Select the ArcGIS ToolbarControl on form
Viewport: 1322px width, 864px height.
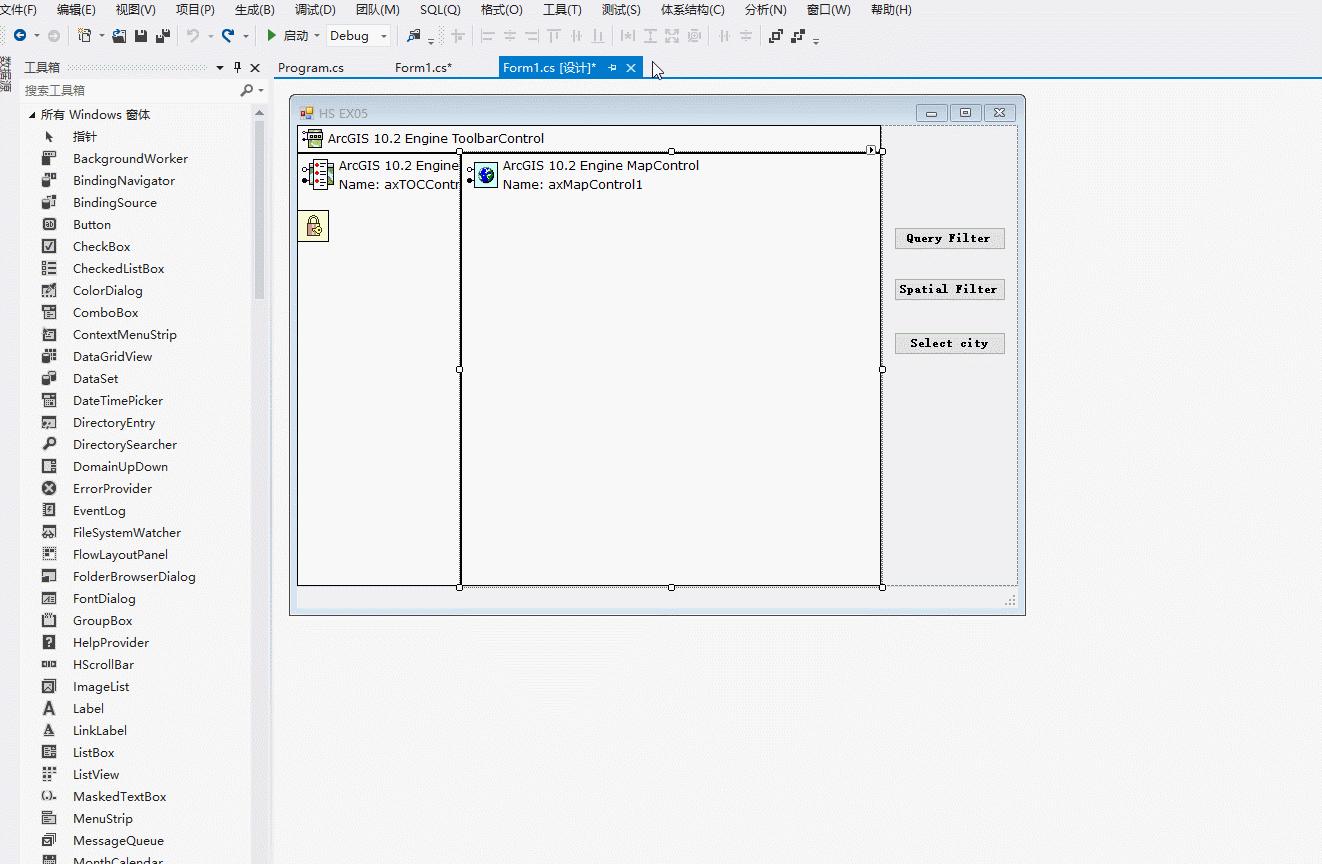pos(589,139)
